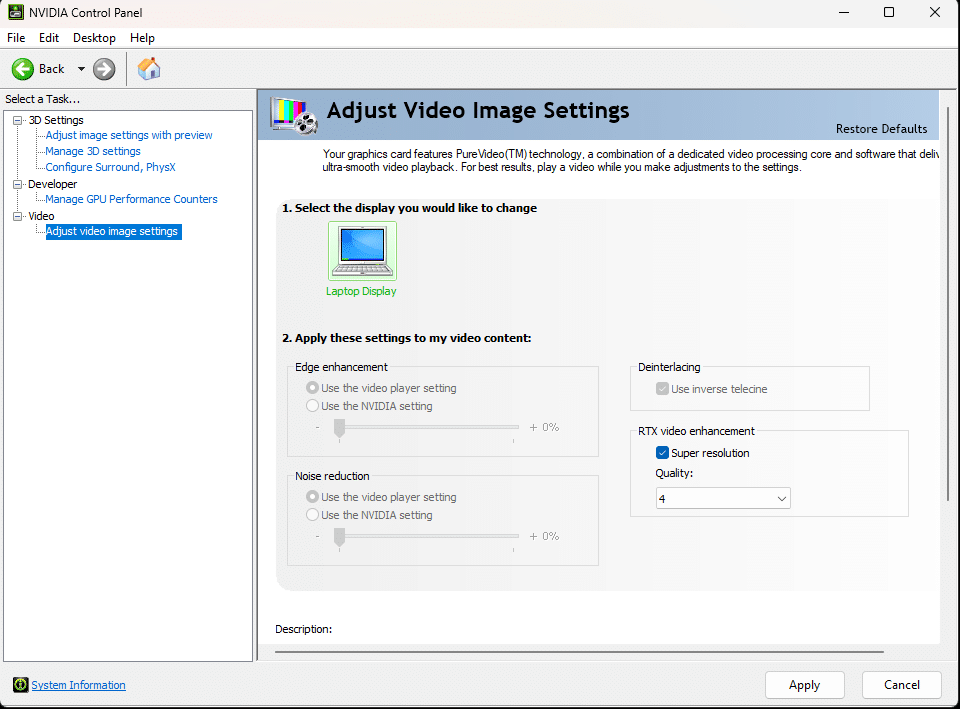Screen dimensions: 960x709
Task: Select Adjust video image settings item
Action: [113, 231]
